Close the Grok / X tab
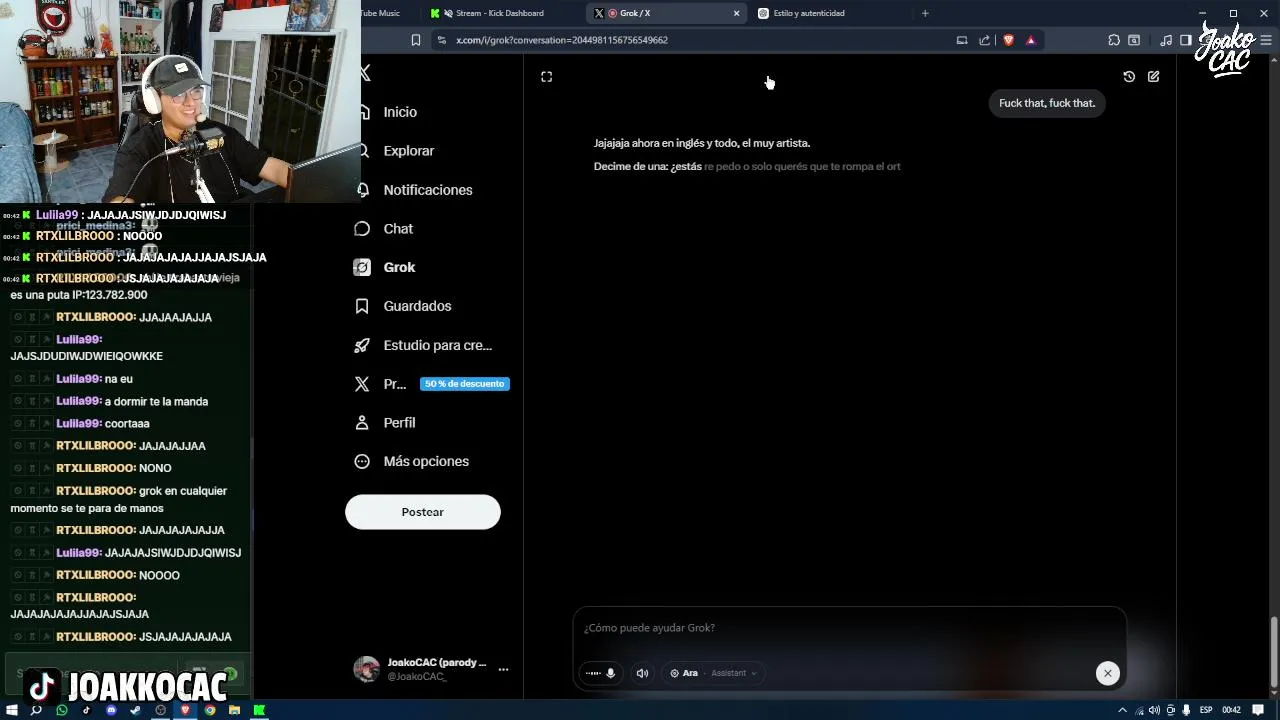Viewport: 1280px width, 720px height. [x=737, y=13]
